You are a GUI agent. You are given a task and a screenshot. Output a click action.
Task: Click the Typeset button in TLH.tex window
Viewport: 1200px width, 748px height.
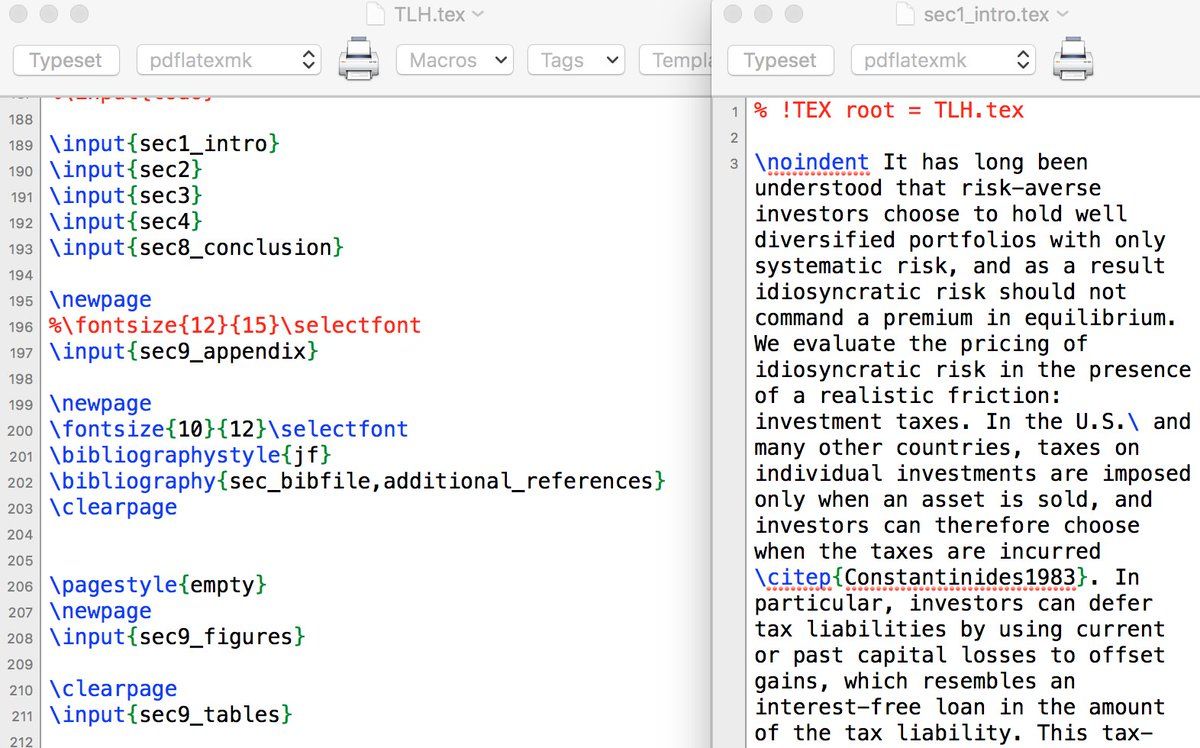65,60
